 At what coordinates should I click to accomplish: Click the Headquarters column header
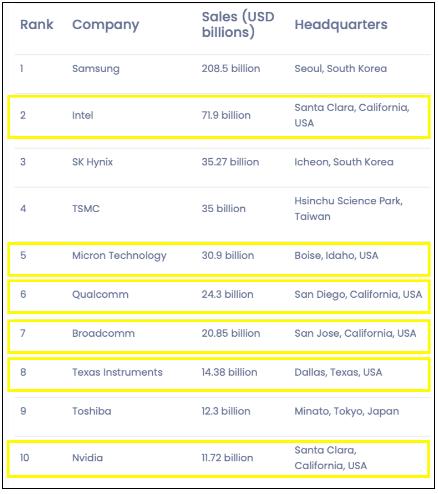(x=341, y=24)
